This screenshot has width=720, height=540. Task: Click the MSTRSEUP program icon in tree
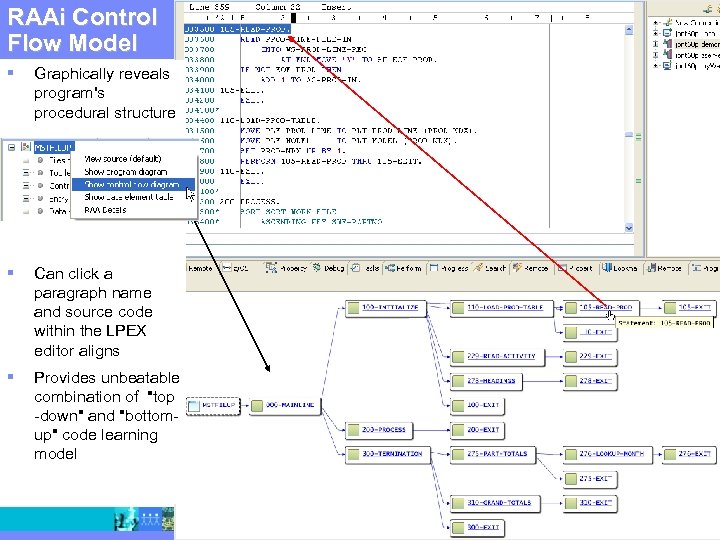[26, 147]
